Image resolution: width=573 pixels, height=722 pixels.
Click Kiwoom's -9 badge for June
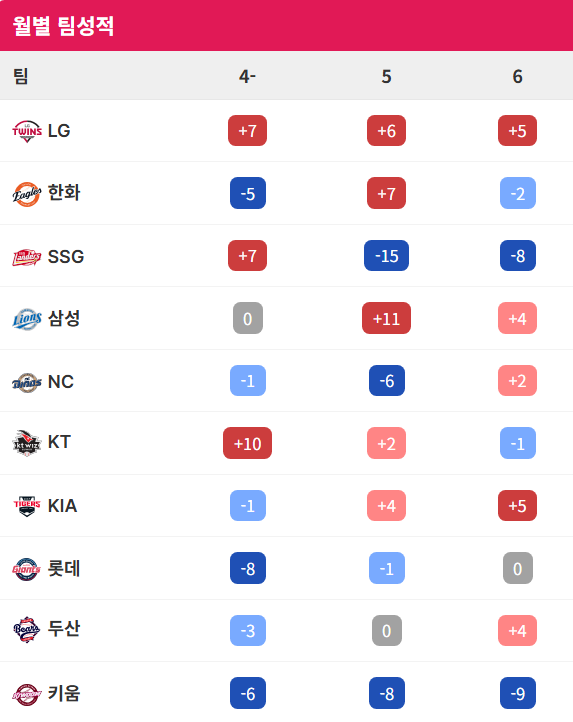pos(518,693)
